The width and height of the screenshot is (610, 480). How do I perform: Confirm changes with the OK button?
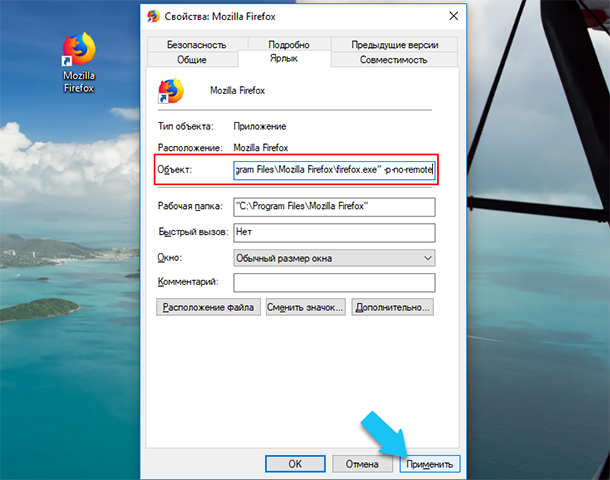point(295,464)
